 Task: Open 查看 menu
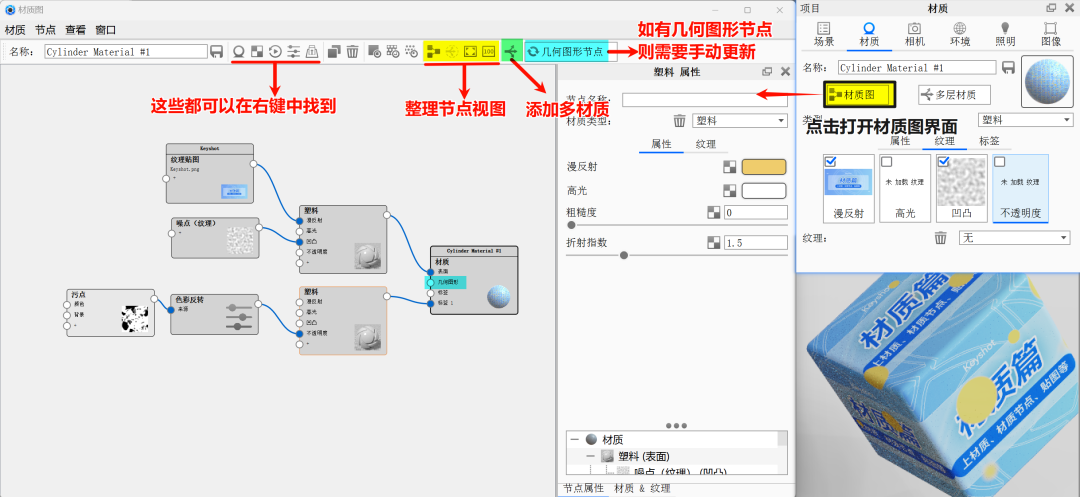[76, 30]
